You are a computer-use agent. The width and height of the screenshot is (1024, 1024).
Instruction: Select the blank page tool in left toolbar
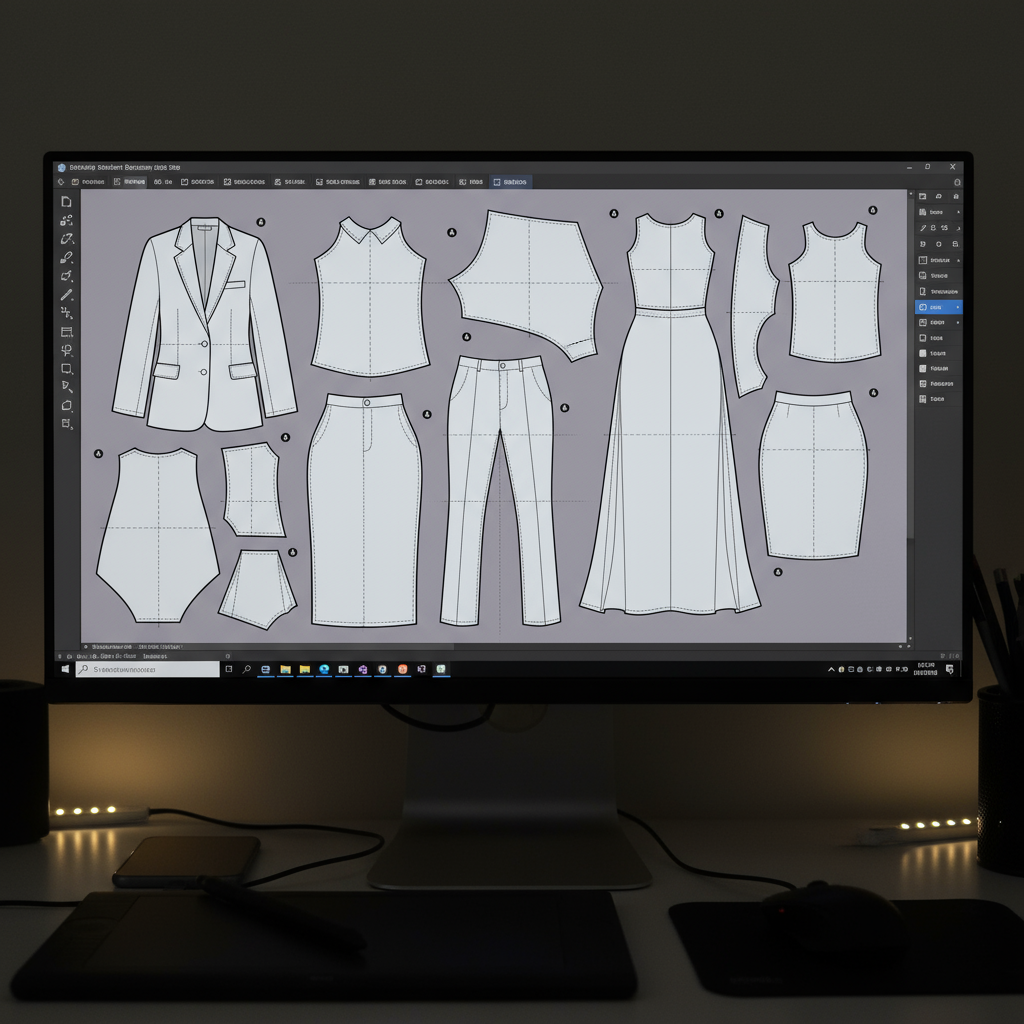(66, 202)
